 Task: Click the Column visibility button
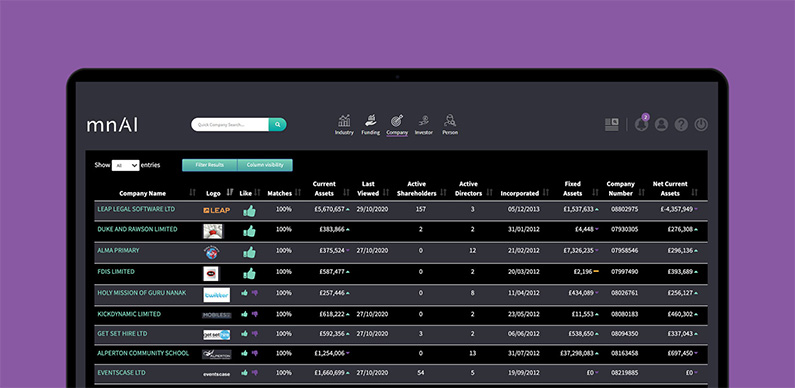[265, 165]
